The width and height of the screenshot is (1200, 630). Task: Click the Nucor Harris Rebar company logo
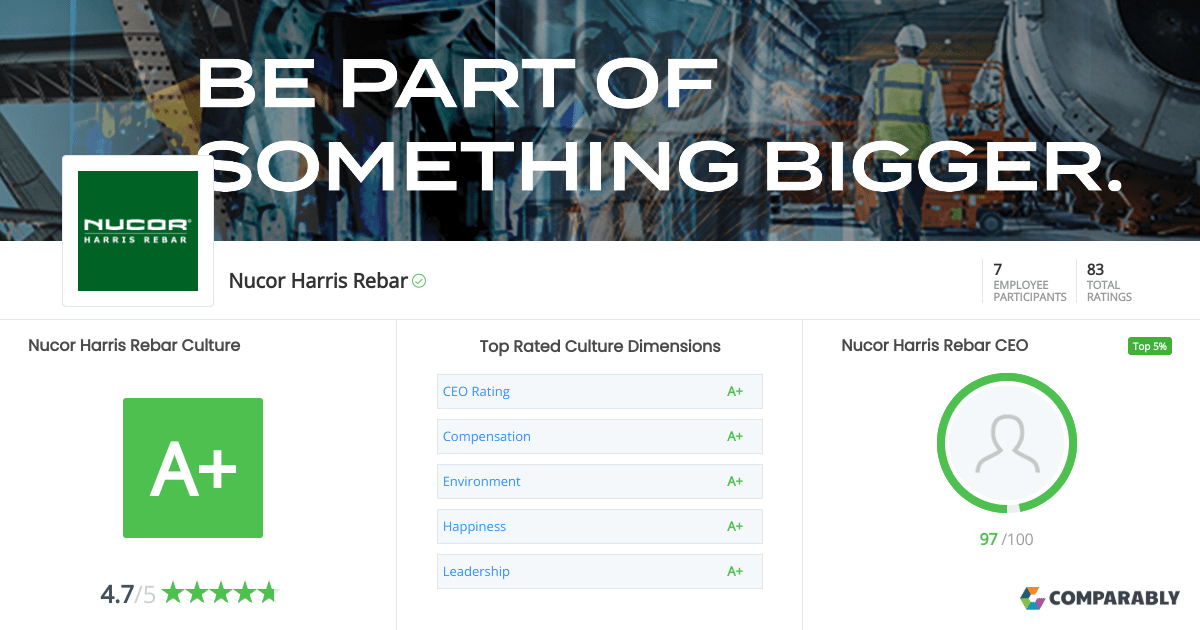click(138, 230)
